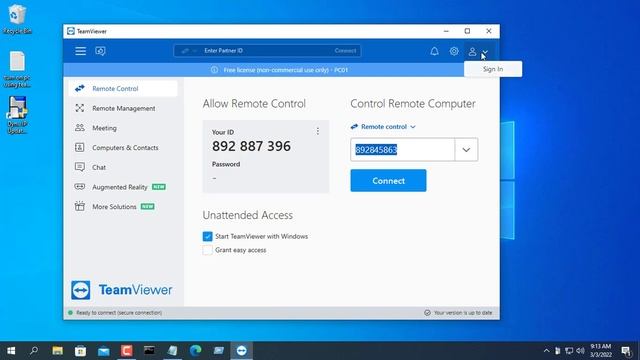Open the Recycle Bin desktop icon
Viewport: 640px width, 360px height.
tap(17, 19)
